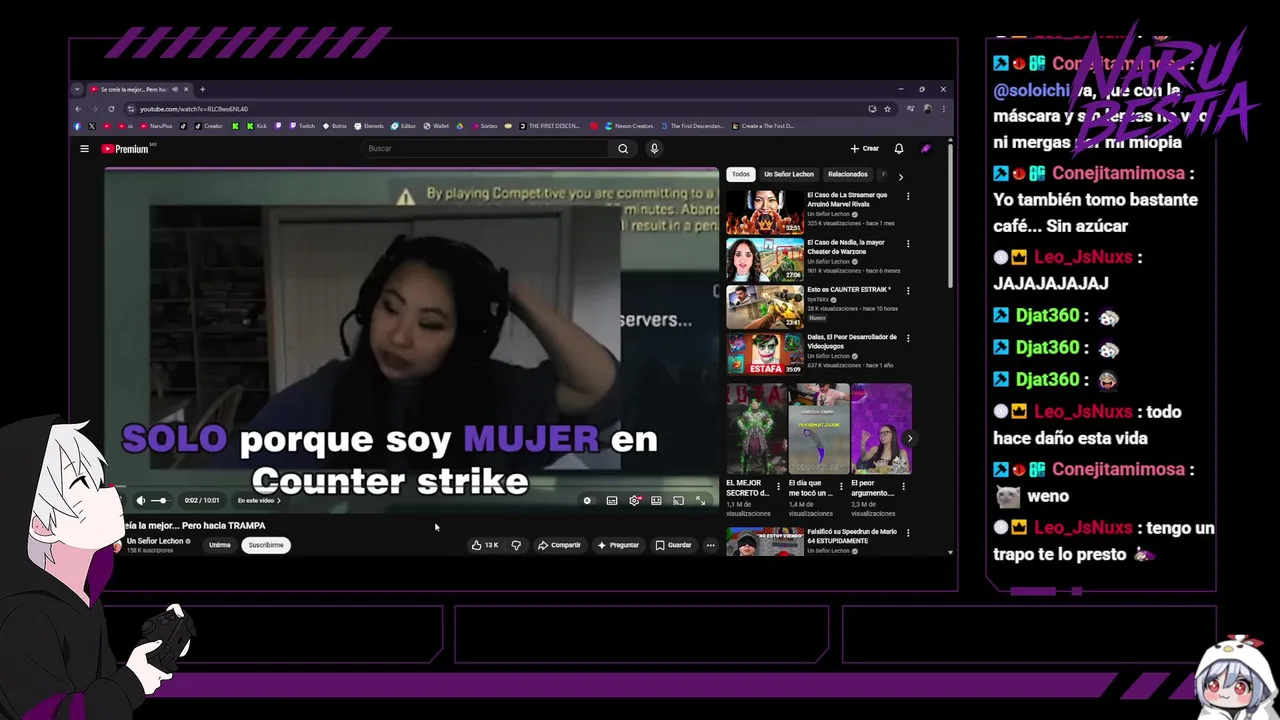The height and width of the screenshot is (720, 1280).
Task: Open the Nexon Creators bookmark
Action: click(x=628, y=126)
